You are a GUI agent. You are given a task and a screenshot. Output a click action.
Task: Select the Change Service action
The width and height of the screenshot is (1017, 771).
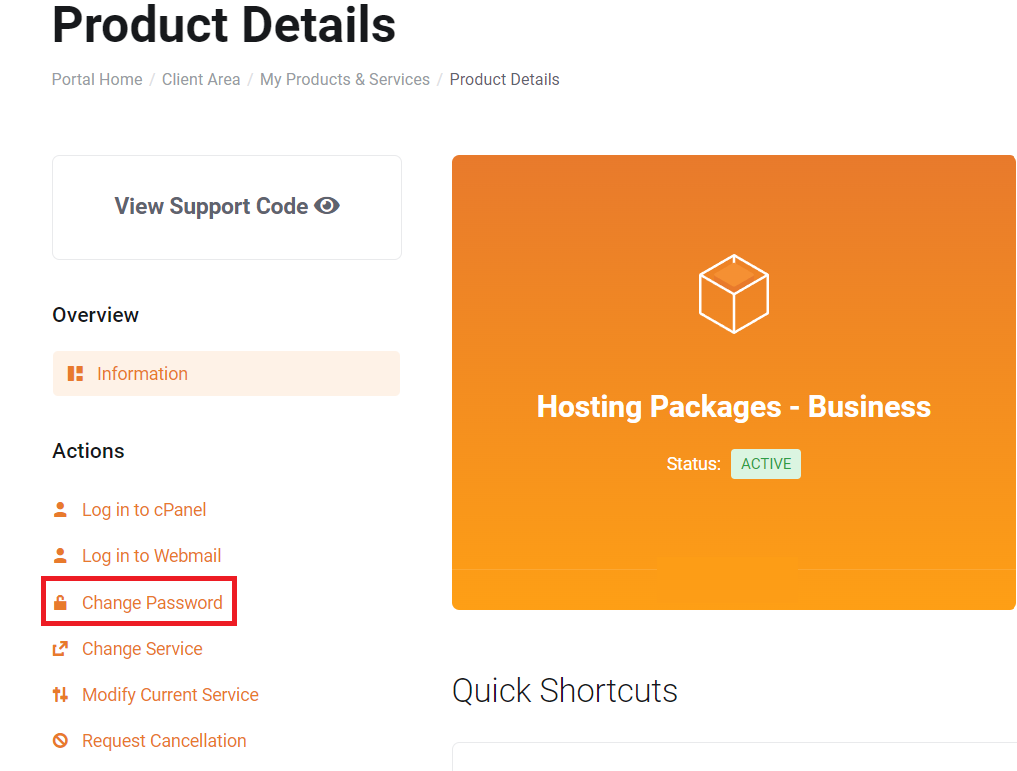point(142,649)
